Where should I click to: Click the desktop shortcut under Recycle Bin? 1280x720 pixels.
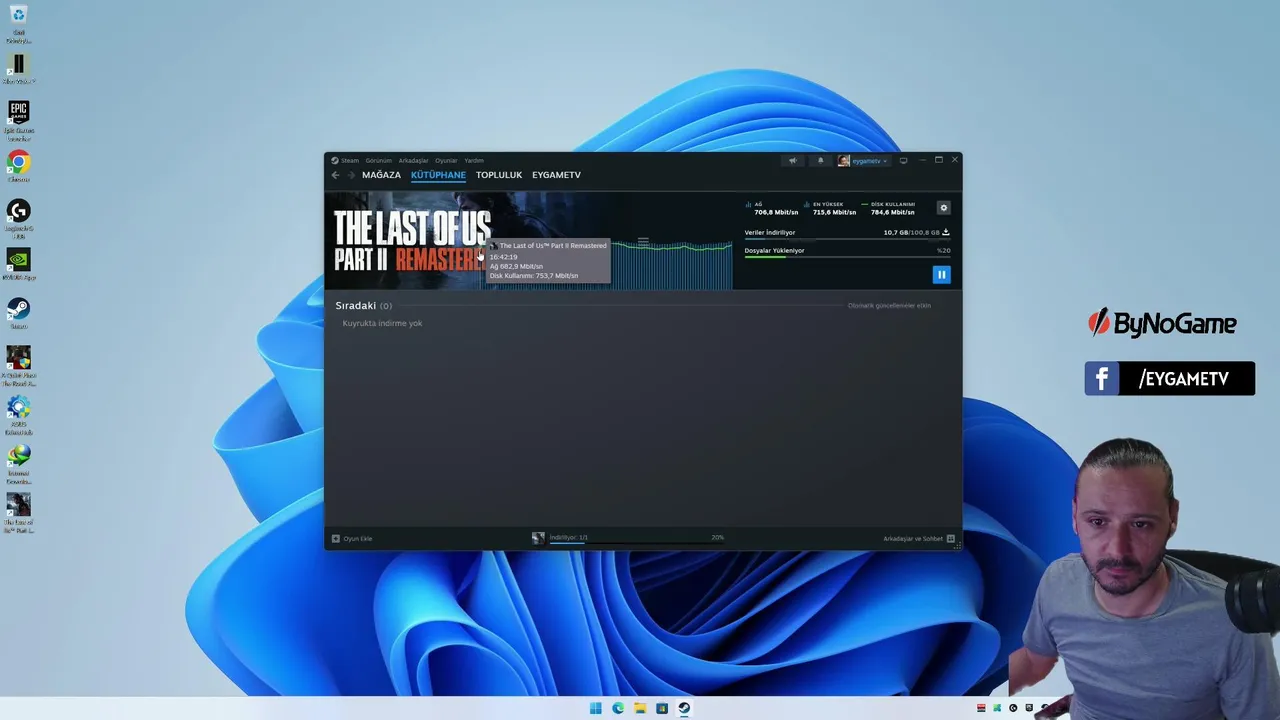(x=18, y=69)
